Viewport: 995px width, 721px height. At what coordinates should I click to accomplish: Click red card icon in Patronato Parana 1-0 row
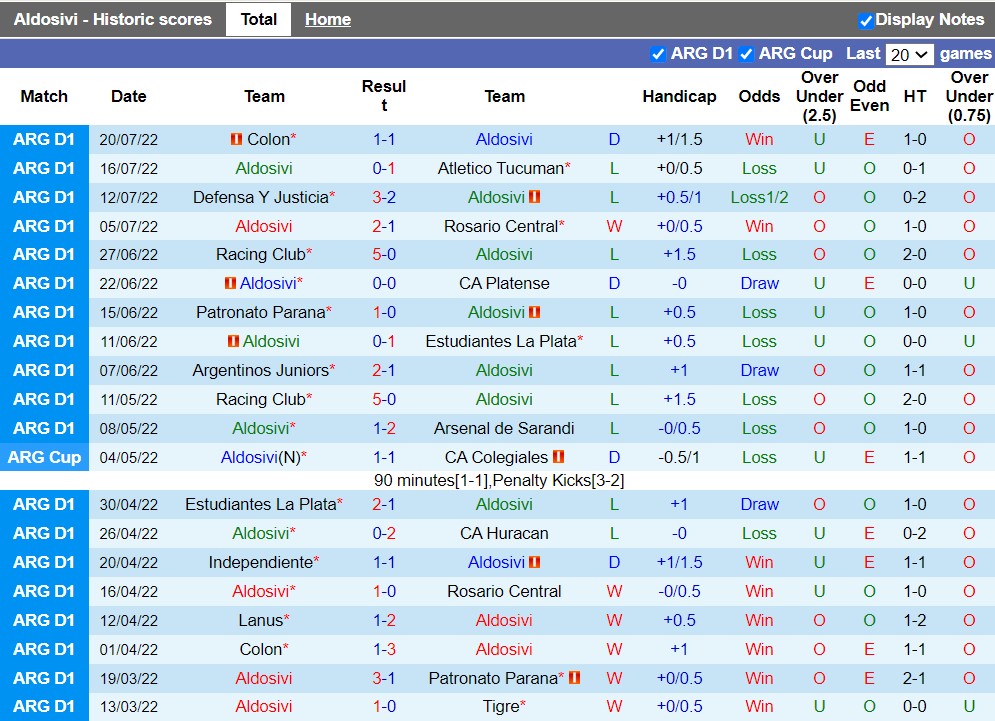pos(535,313)
